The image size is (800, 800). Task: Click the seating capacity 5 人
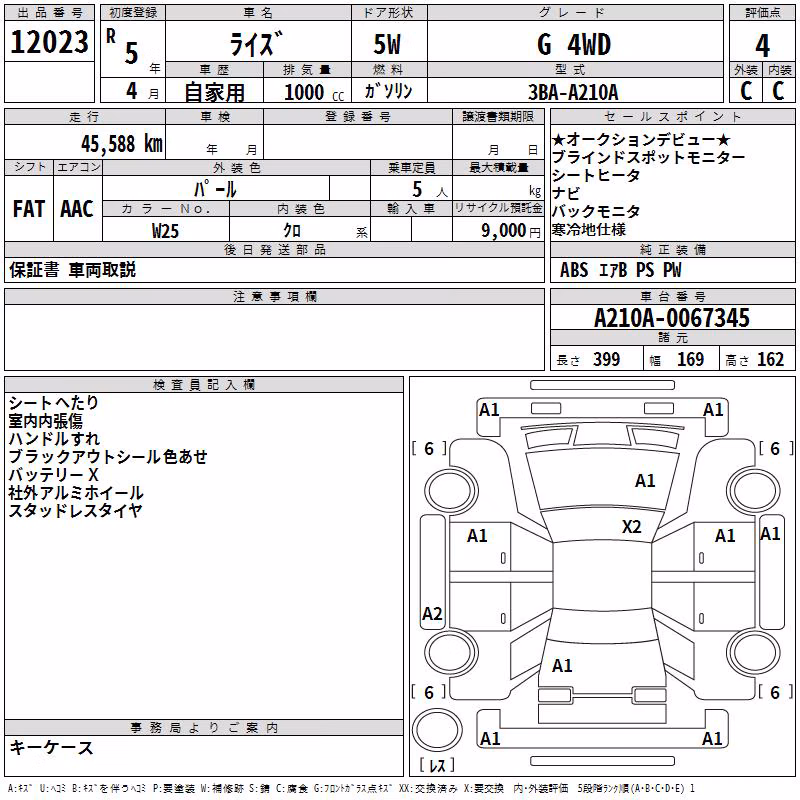[430, 190]
